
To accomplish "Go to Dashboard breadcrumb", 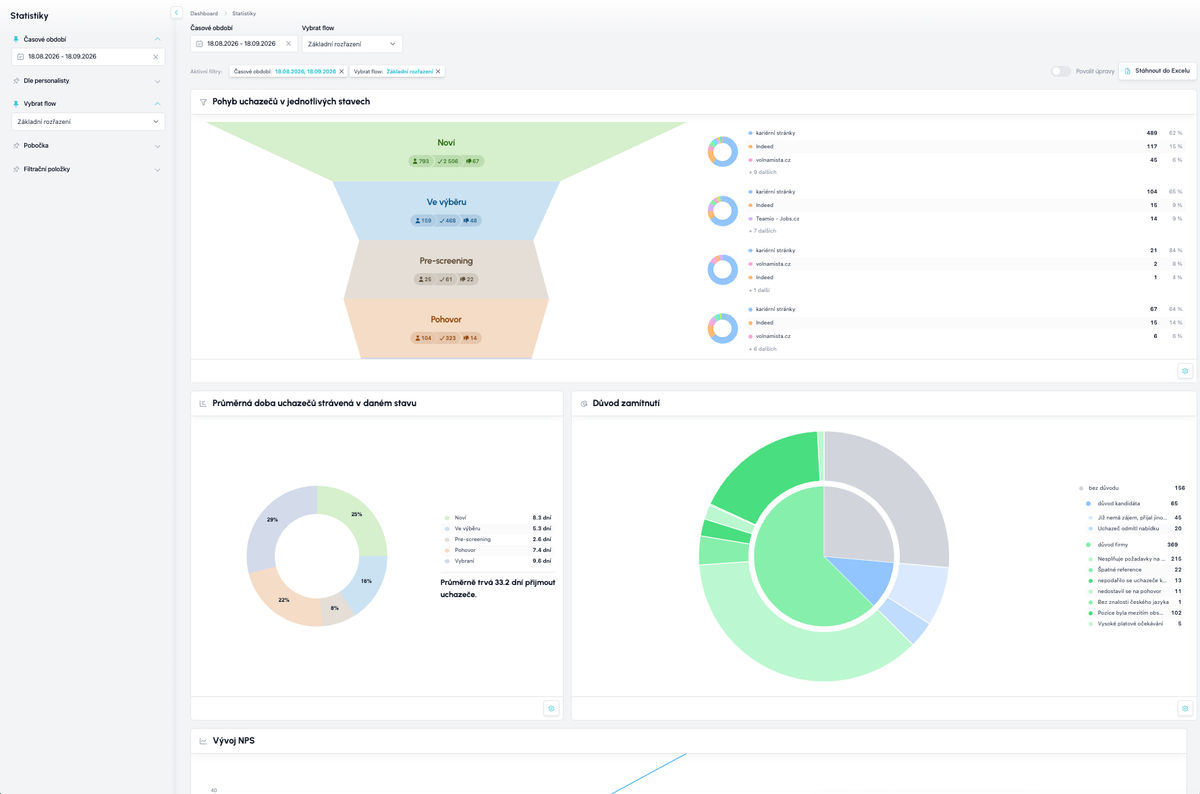I will [204, 13].
